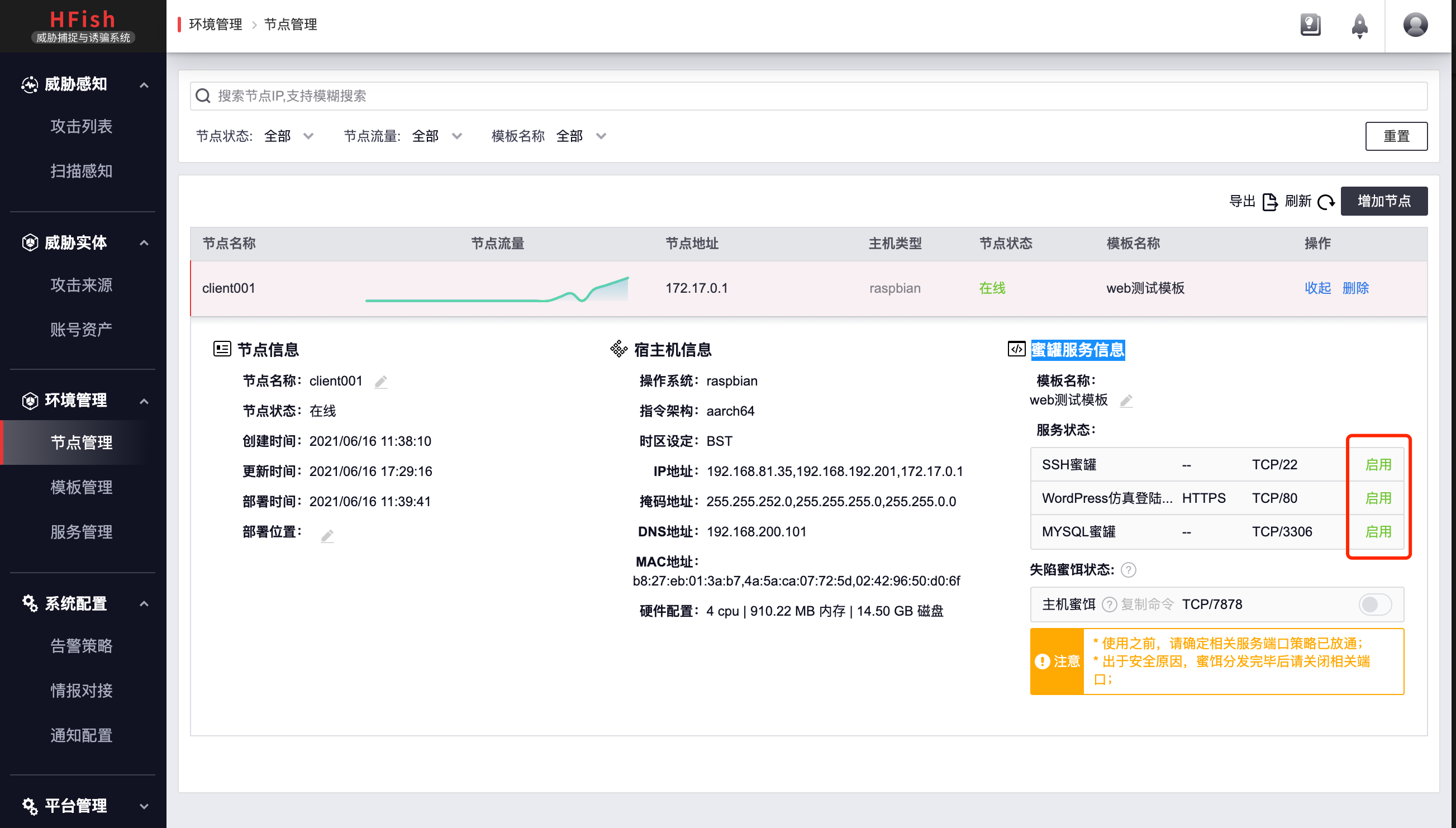Click the 启用 status for WordPress仿真登陆
The height and width of the screenshot is (828, 1456).
pyautogui.click(x=1378, y=498)
